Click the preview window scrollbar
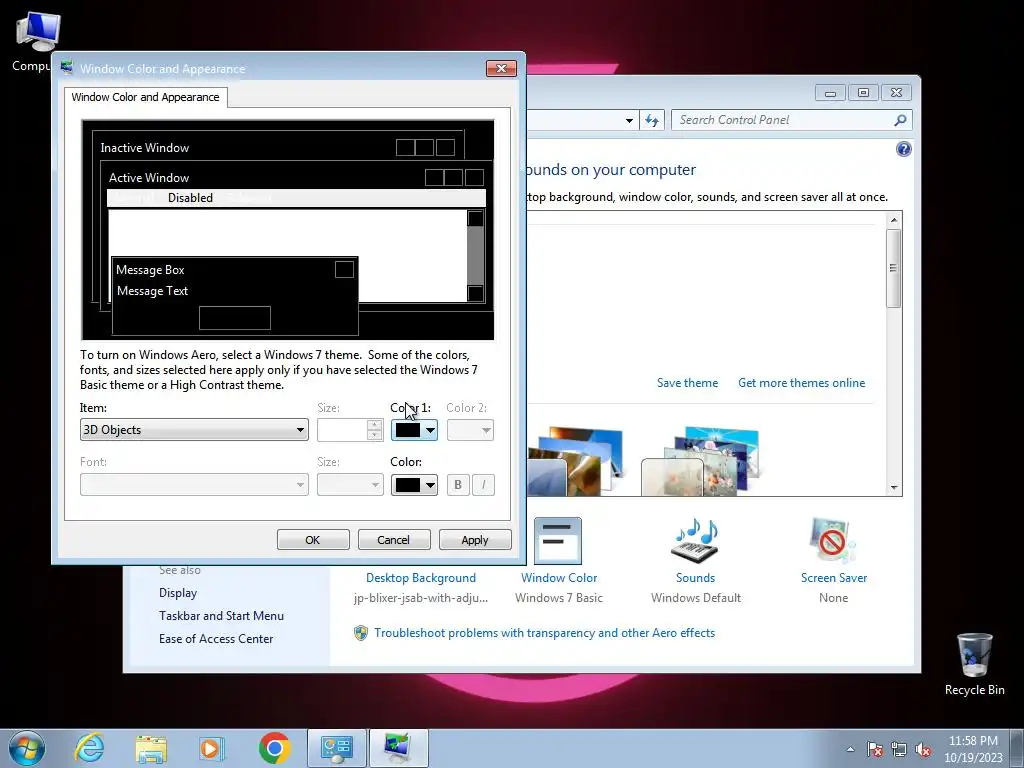Viewport: 1024px width, 768px height. [x=475, y=255]
